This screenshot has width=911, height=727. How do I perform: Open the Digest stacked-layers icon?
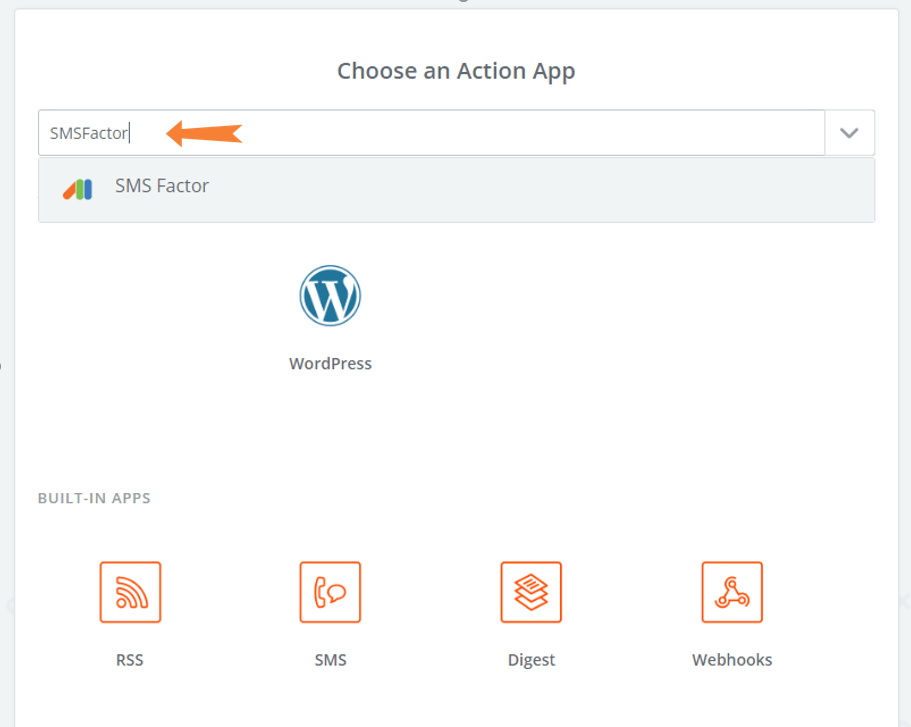click(531, 592)
